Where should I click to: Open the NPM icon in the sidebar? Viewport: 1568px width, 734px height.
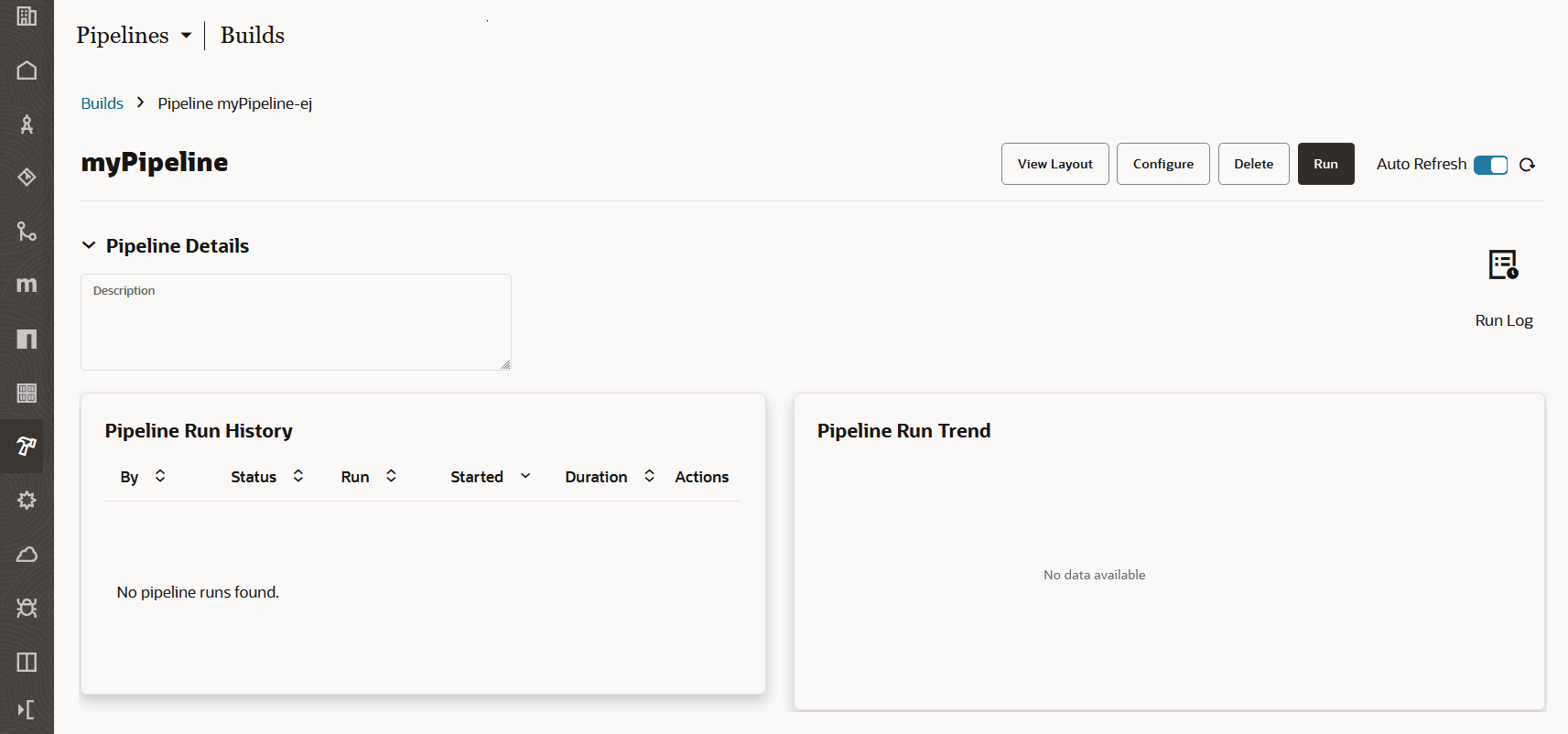27,339
